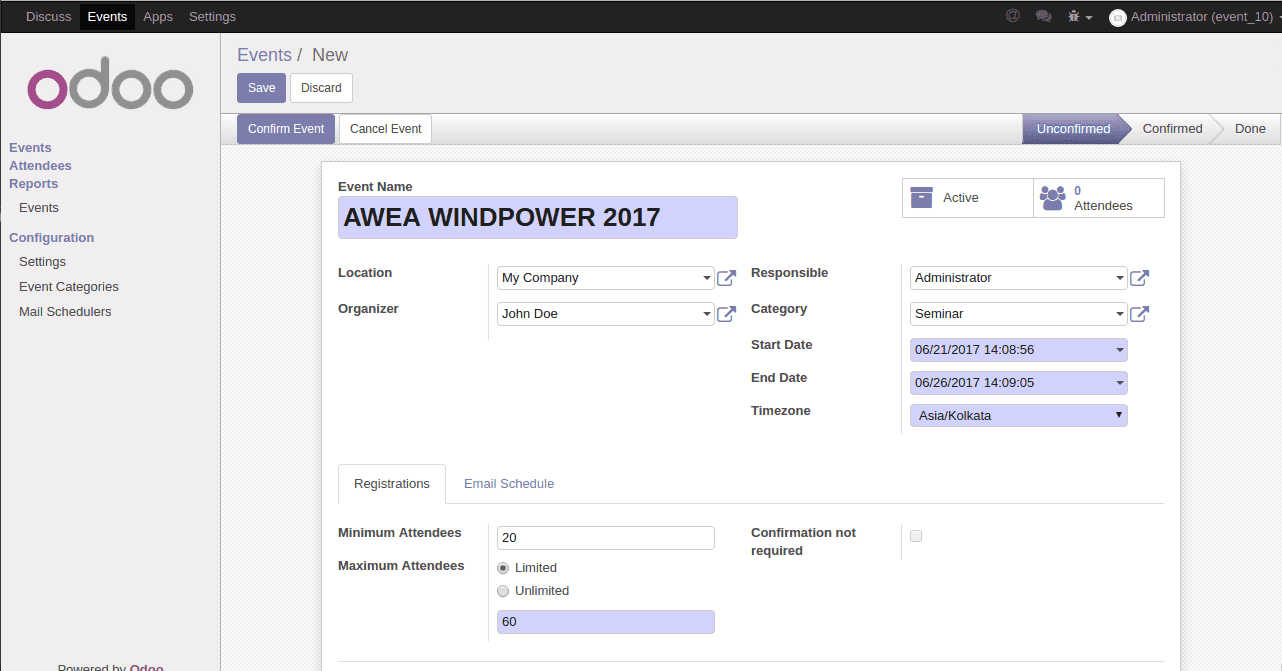Open Events section header in sidebar
This screenshot has height=671, width=1282.
[x=30, y=148]
